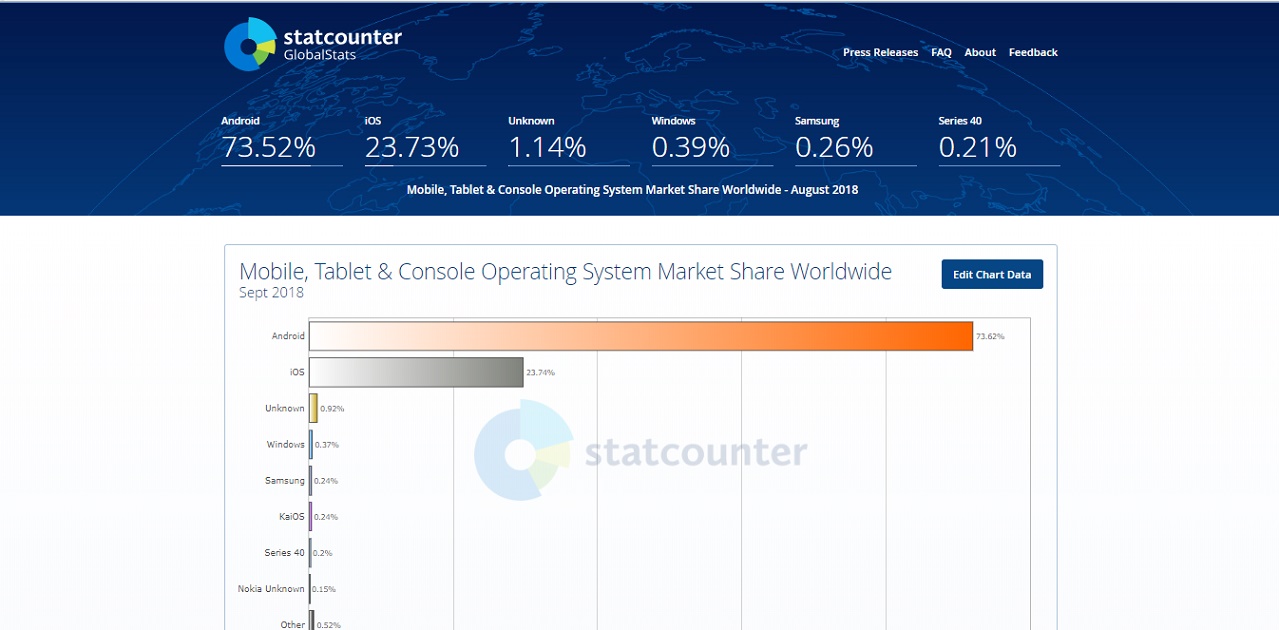The height and width of the screenshot is (630, 1279).
Task: Click the Series 40 axis label in chart
Action: 285,552
